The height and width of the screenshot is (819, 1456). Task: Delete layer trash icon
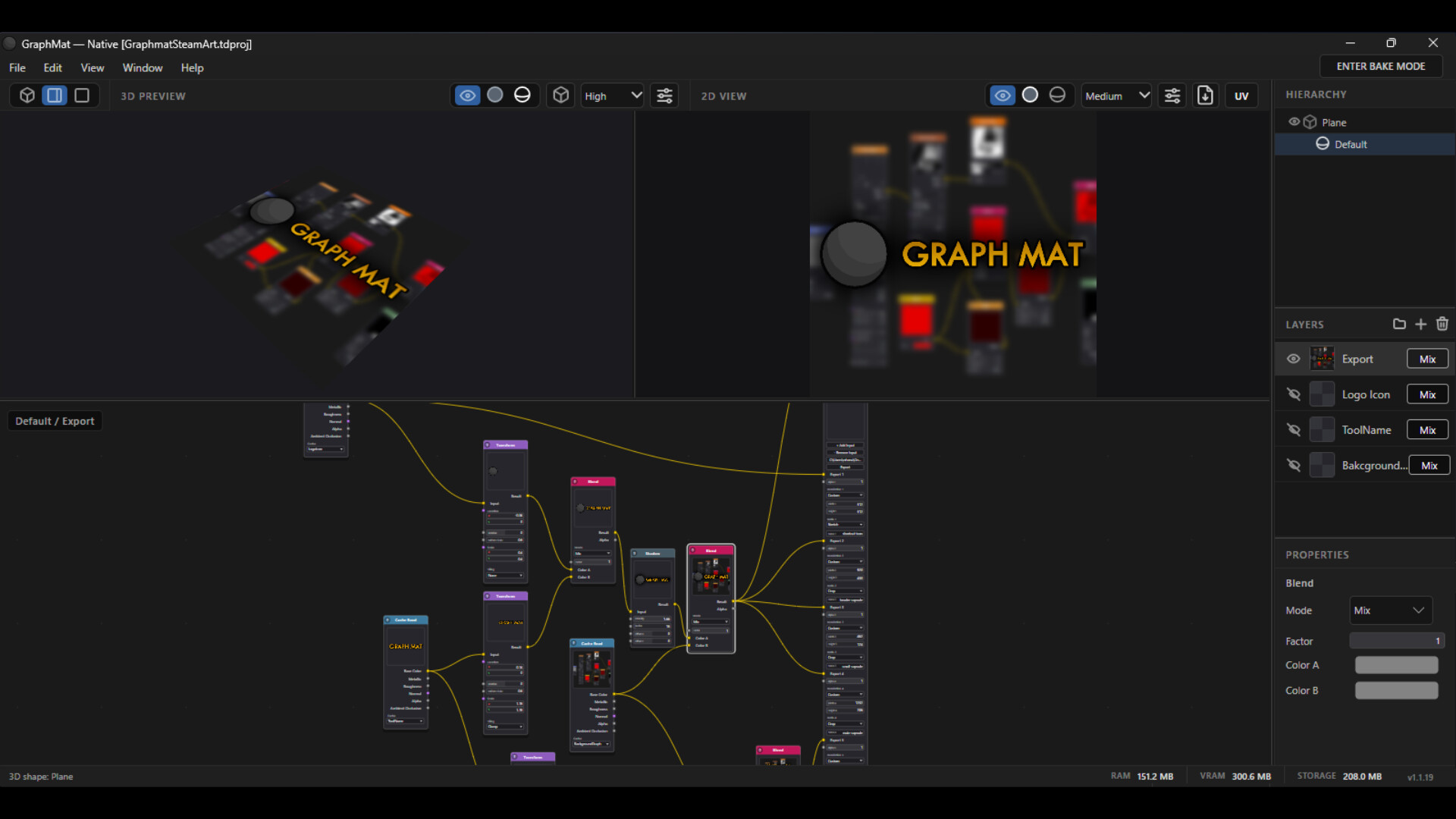1442,324
